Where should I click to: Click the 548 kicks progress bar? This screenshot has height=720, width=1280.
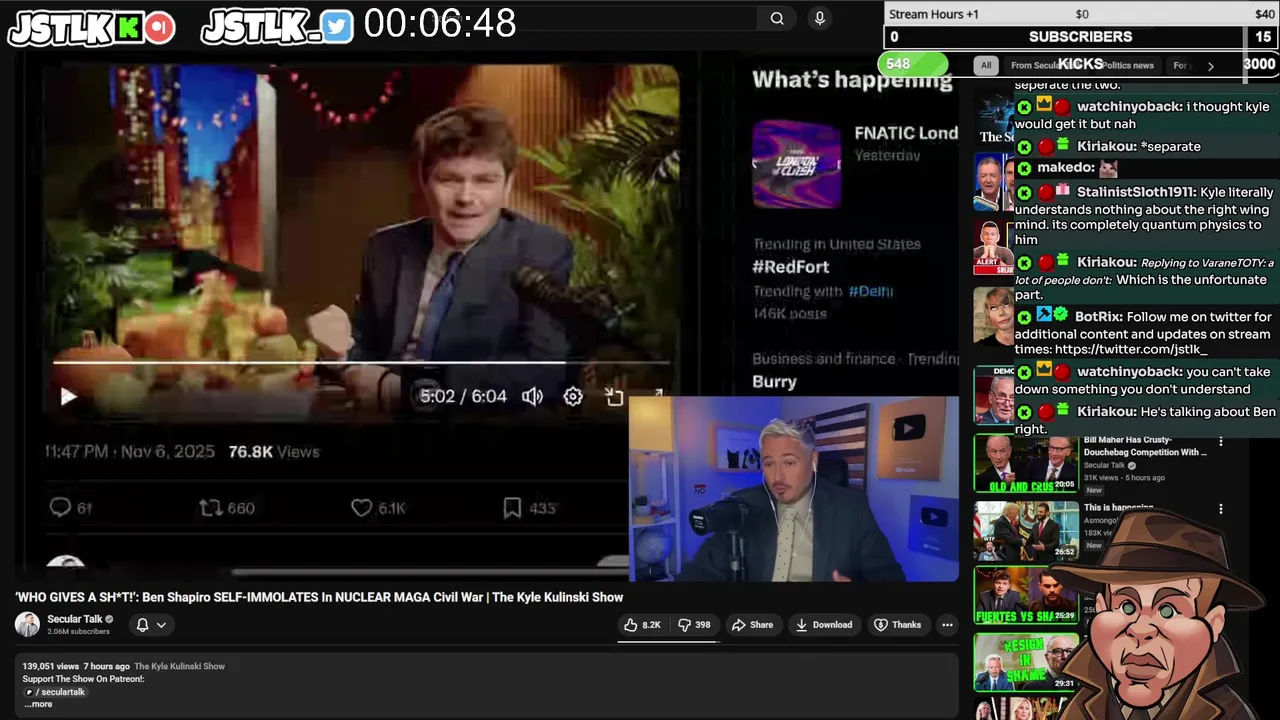coord(913,64)
